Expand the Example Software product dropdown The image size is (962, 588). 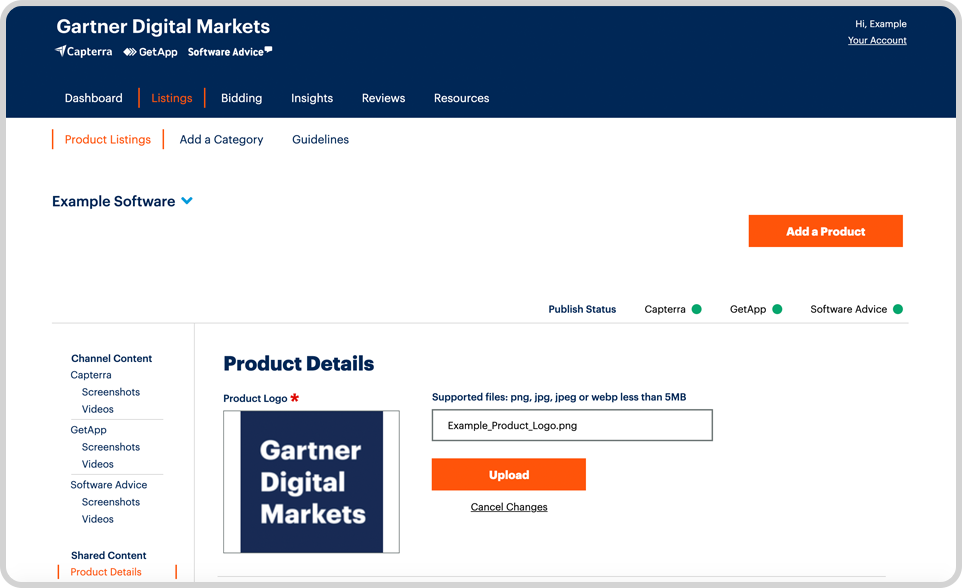[x=187, y=201]
